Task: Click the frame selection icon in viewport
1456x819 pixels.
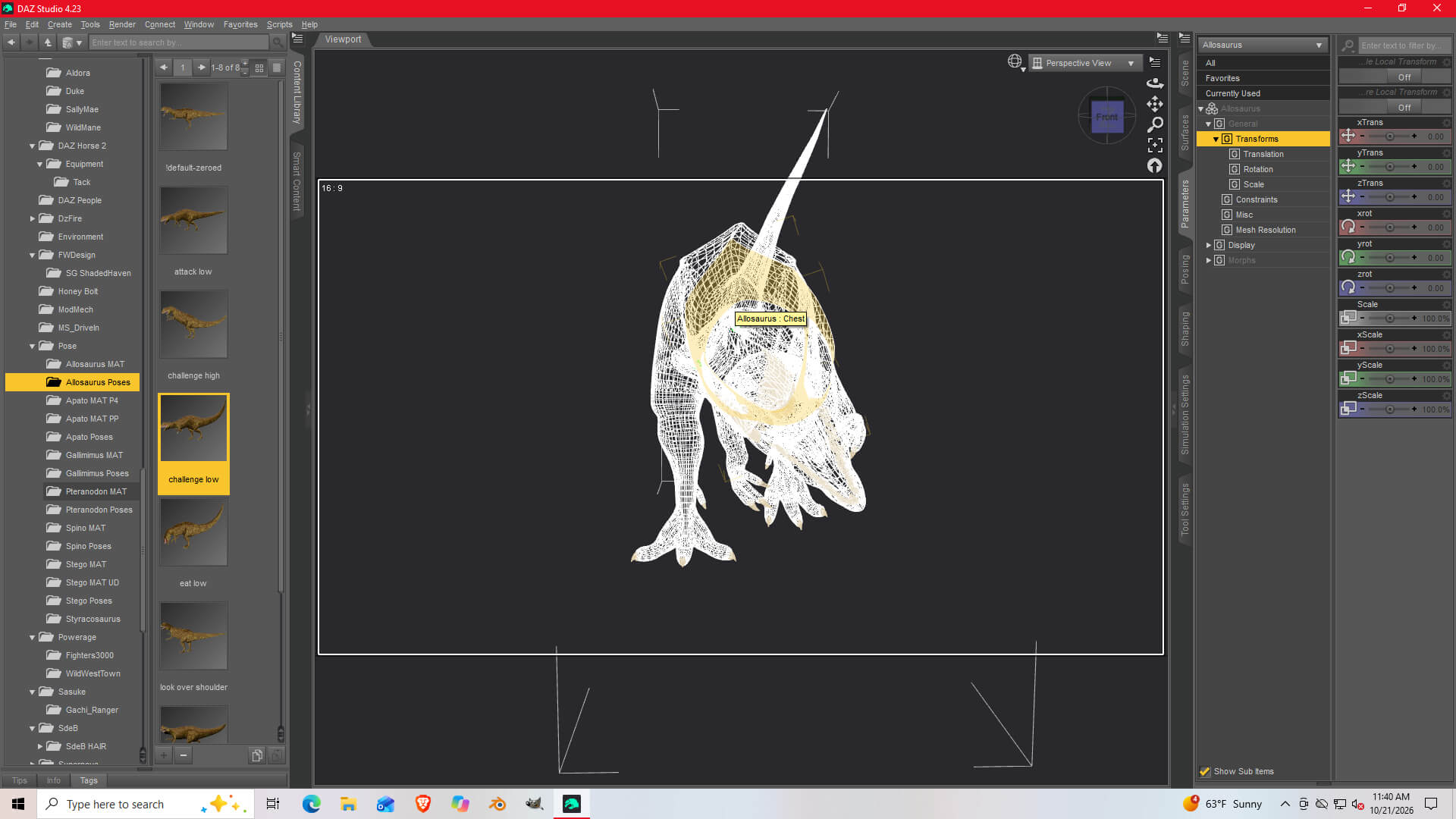Action: (x=1155, y=145)
